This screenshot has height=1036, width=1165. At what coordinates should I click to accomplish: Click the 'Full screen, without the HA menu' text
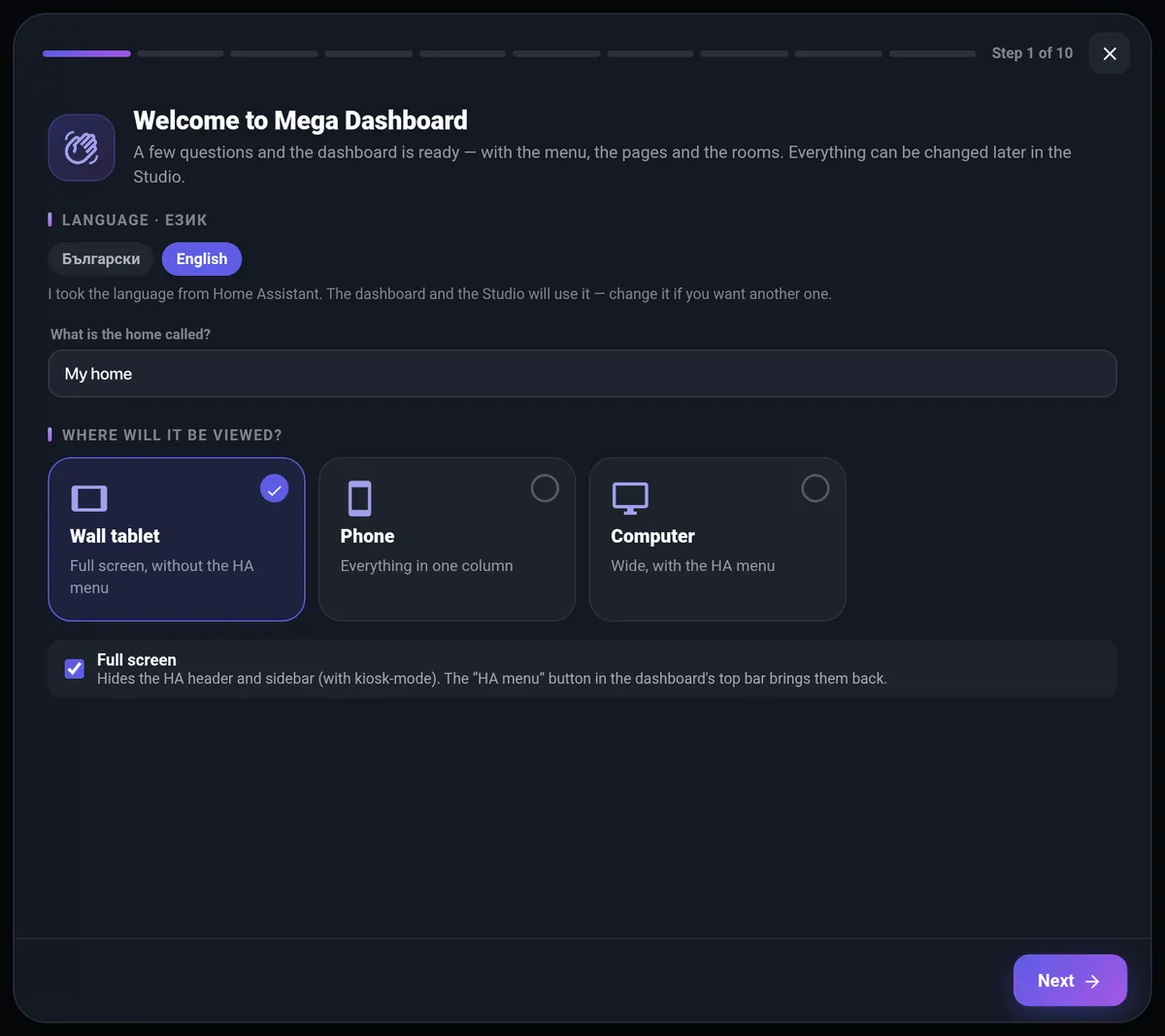(162, 577)
